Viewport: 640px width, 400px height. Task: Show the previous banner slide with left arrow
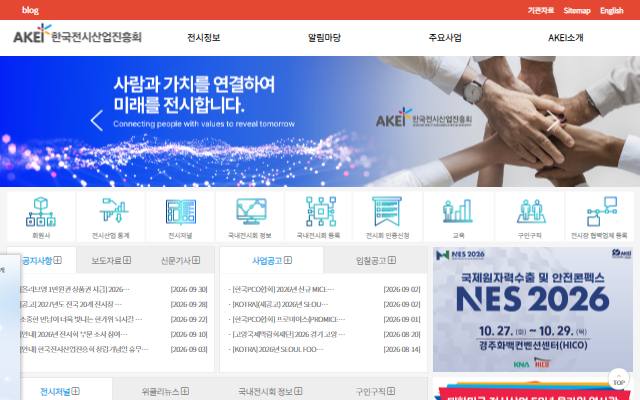coord(97,121)
